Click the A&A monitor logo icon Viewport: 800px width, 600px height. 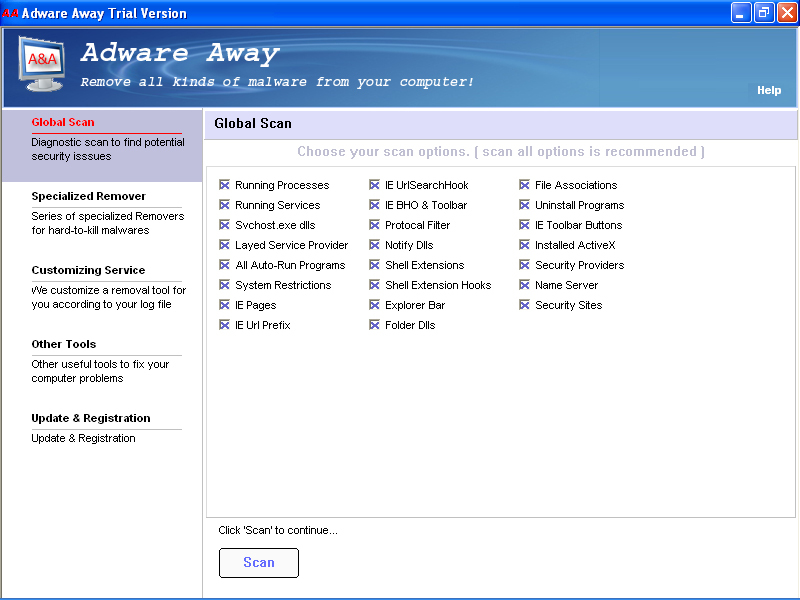[x=42, y=64]
